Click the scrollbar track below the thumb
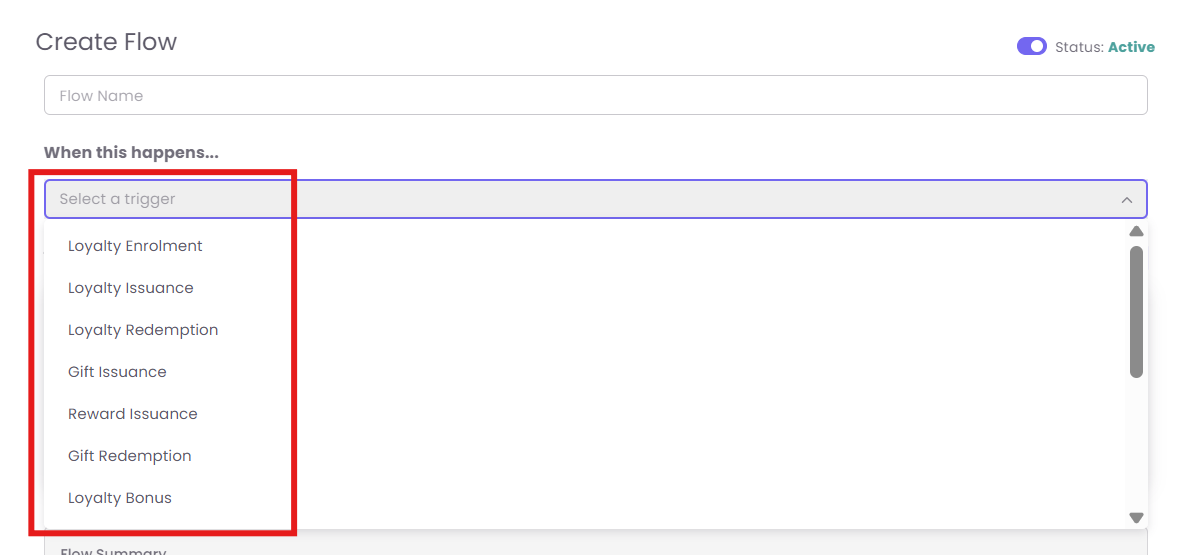Viewport: 1195px width, 555px height. pyautogui.click(x=1136, y=445)
